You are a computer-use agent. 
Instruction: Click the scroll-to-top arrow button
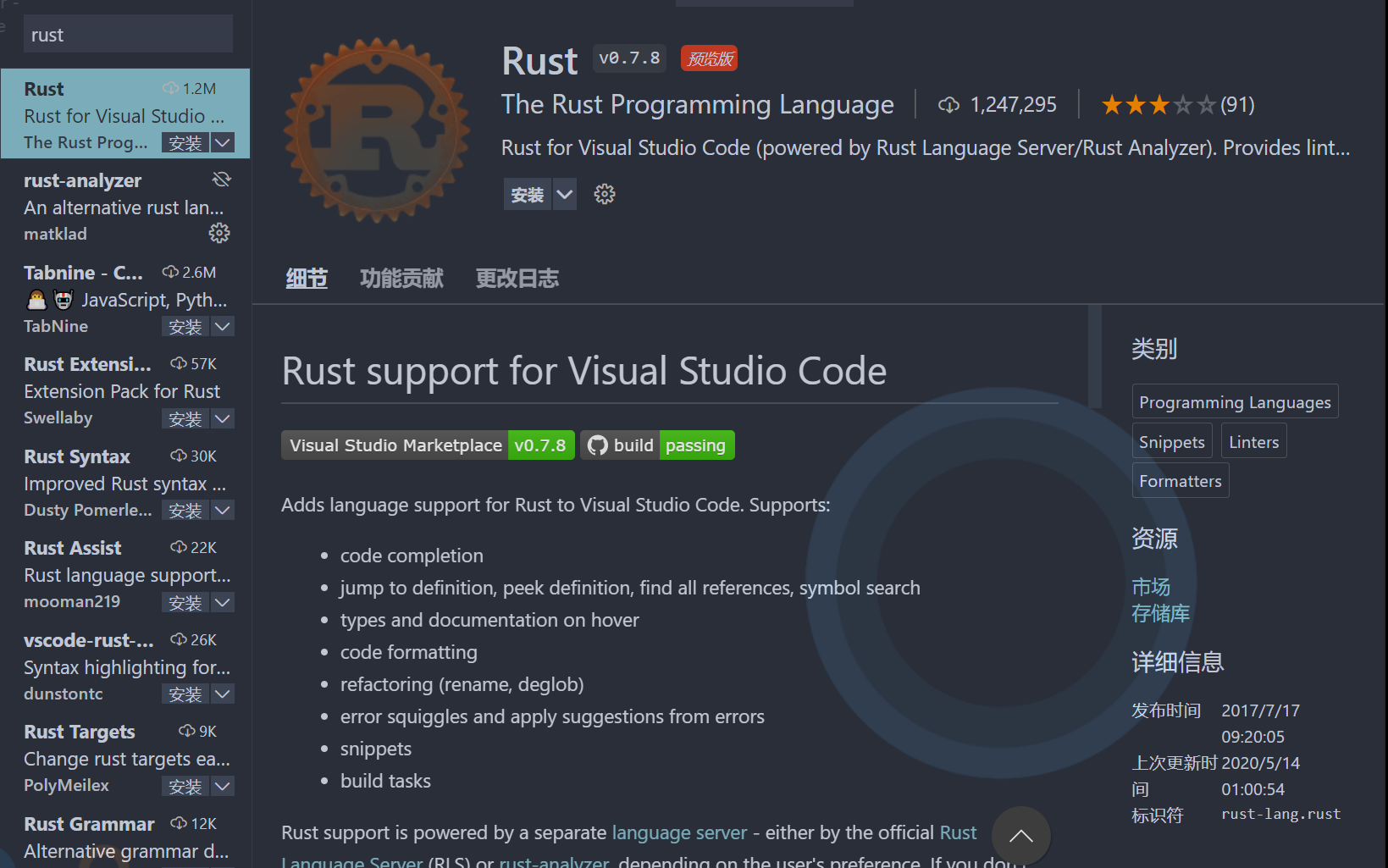[x=1020, y=836]
